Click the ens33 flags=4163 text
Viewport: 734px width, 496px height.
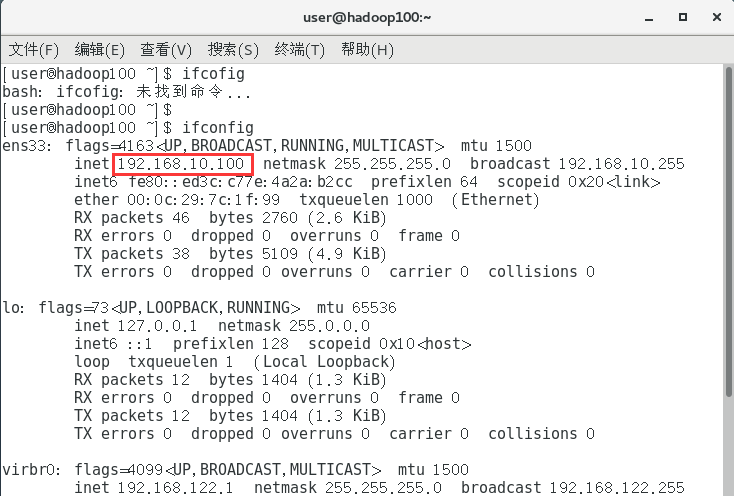pos(110,146)
